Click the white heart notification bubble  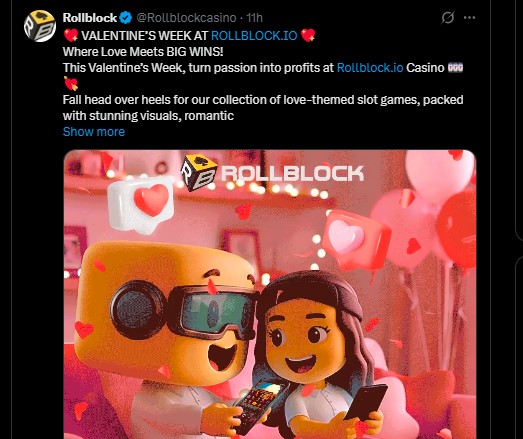[x=142, y=205]
